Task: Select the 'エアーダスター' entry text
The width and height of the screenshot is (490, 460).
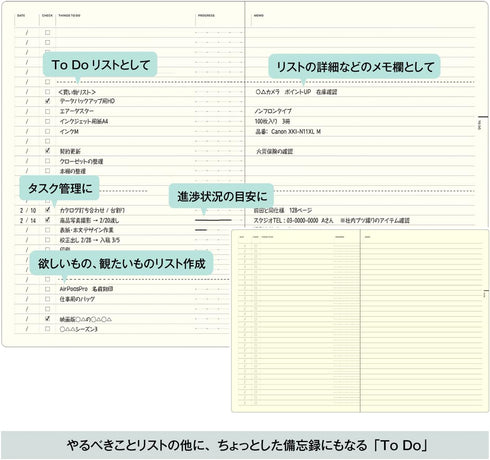Action: click(77, 111)
